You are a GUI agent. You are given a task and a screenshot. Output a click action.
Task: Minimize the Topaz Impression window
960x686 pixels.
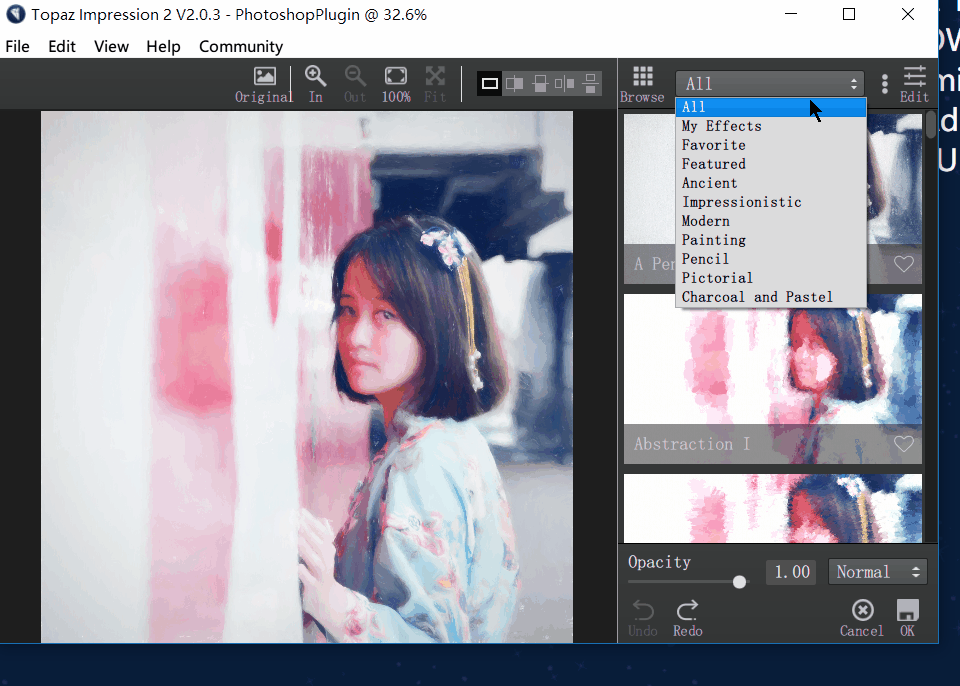(x=791, y=14)
